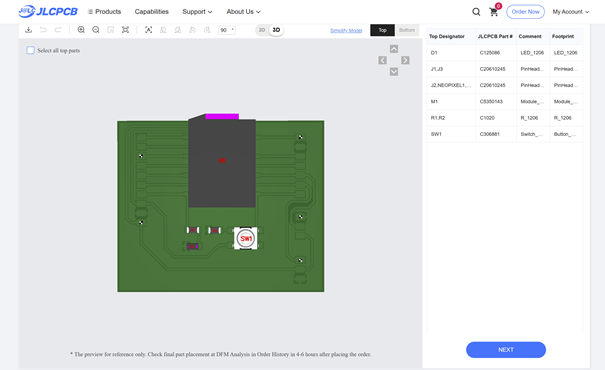
Task: Zoom out with the magnifier minus icon
Action: (x=96, y=30)
